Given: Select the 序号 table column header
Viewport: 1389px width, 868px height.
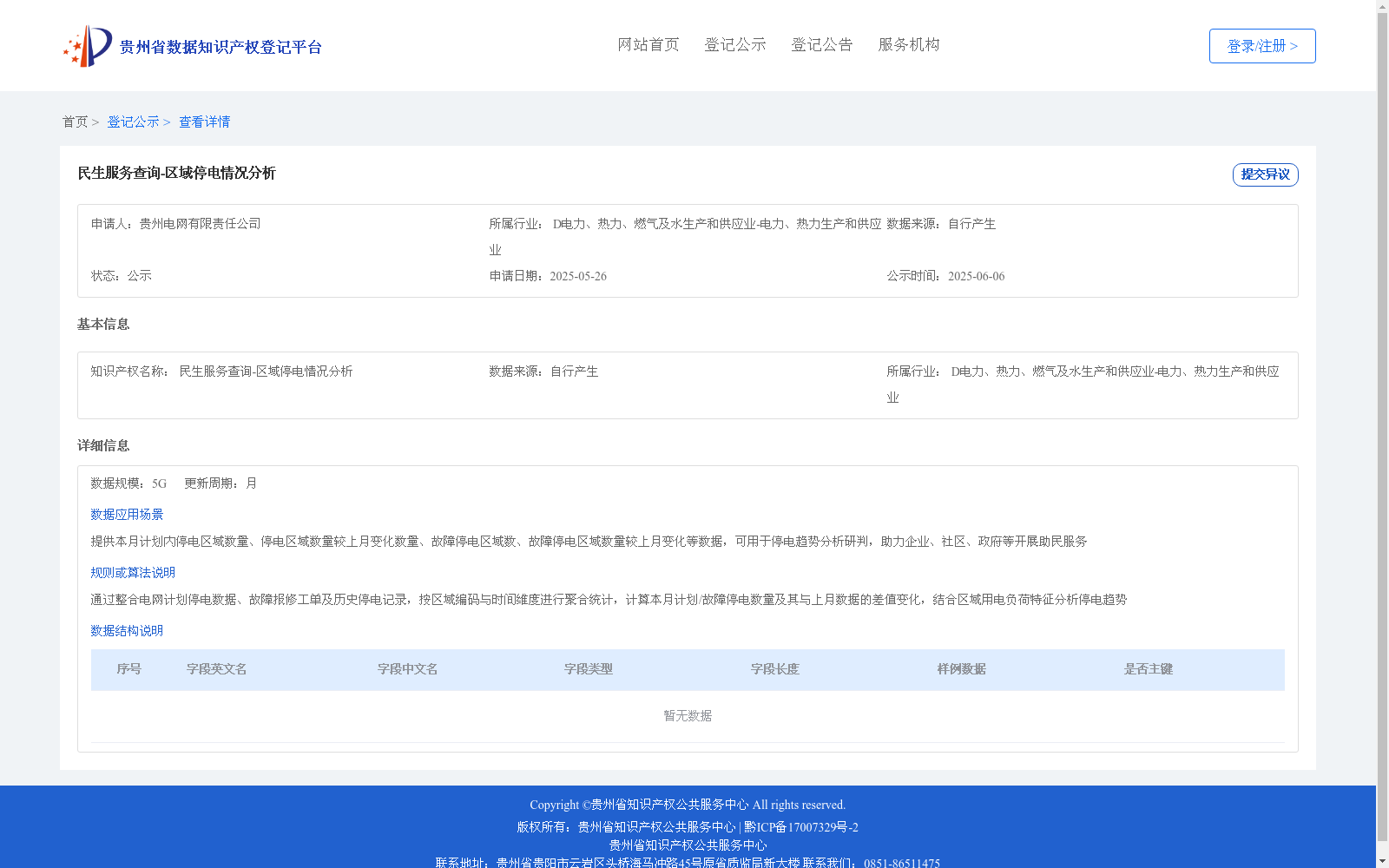Looking at the screenshot, I should pos(131,669).
